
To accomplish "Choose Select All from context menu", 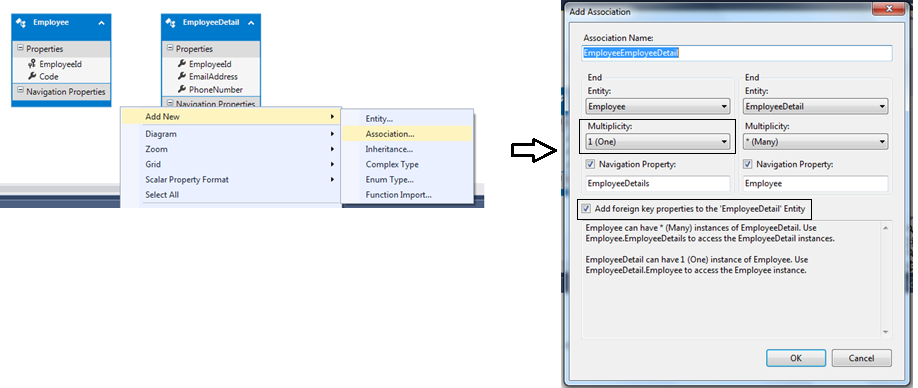I will 230,195.
